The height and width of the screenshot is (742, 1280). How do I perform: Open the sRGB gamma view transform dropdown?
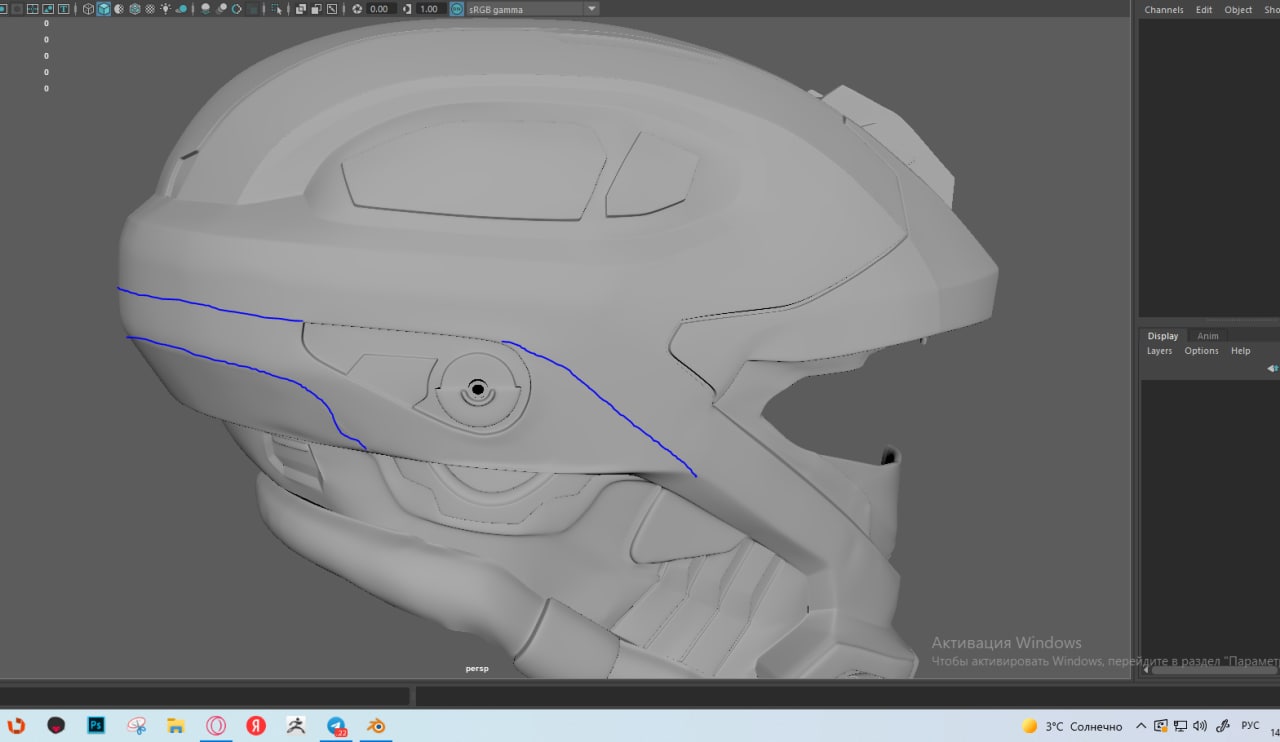pyautogui.click(x=532, y=9)
